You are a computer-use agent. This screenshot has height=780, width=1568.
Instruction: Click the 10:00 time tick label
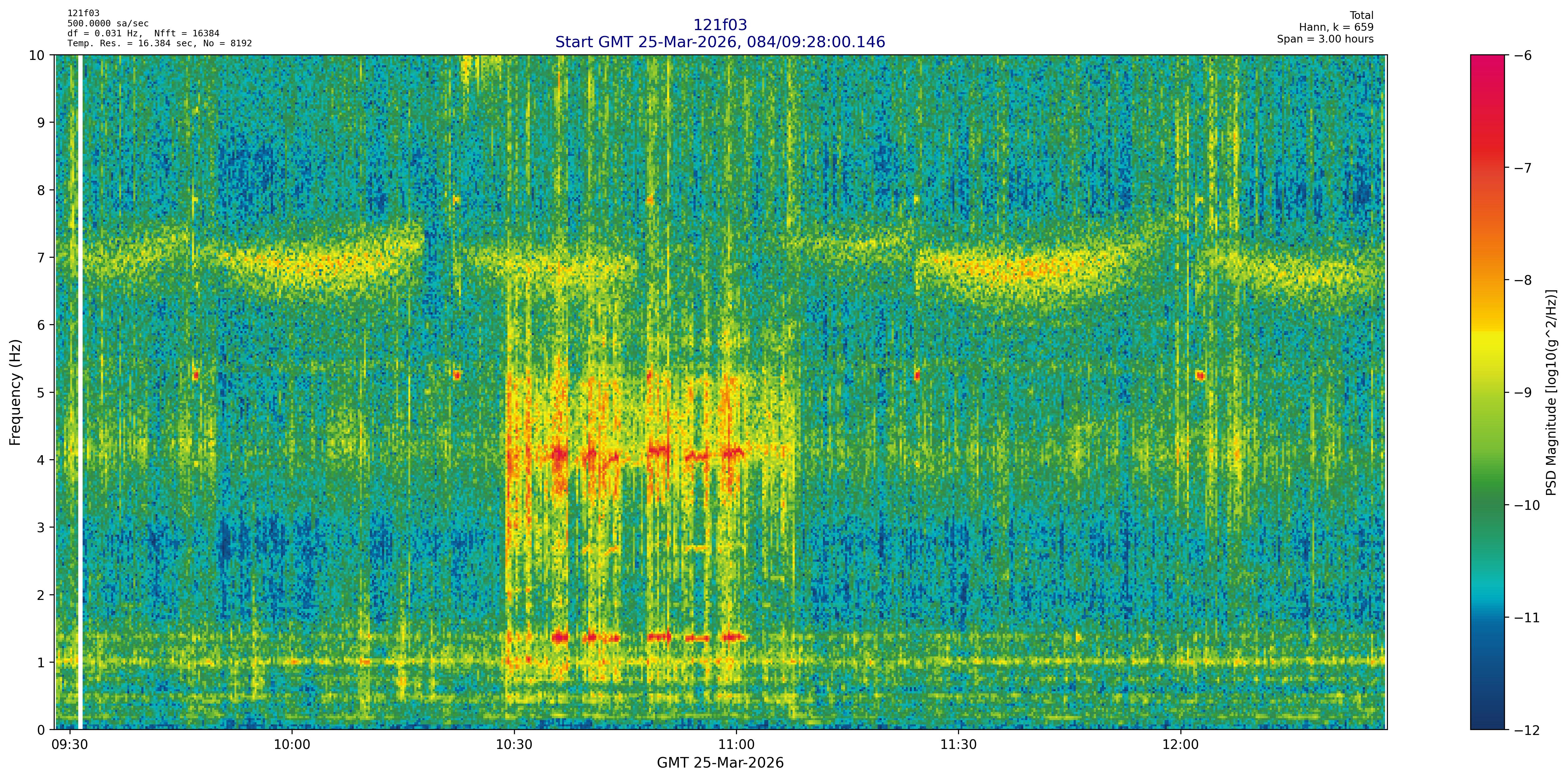[292, 745]
